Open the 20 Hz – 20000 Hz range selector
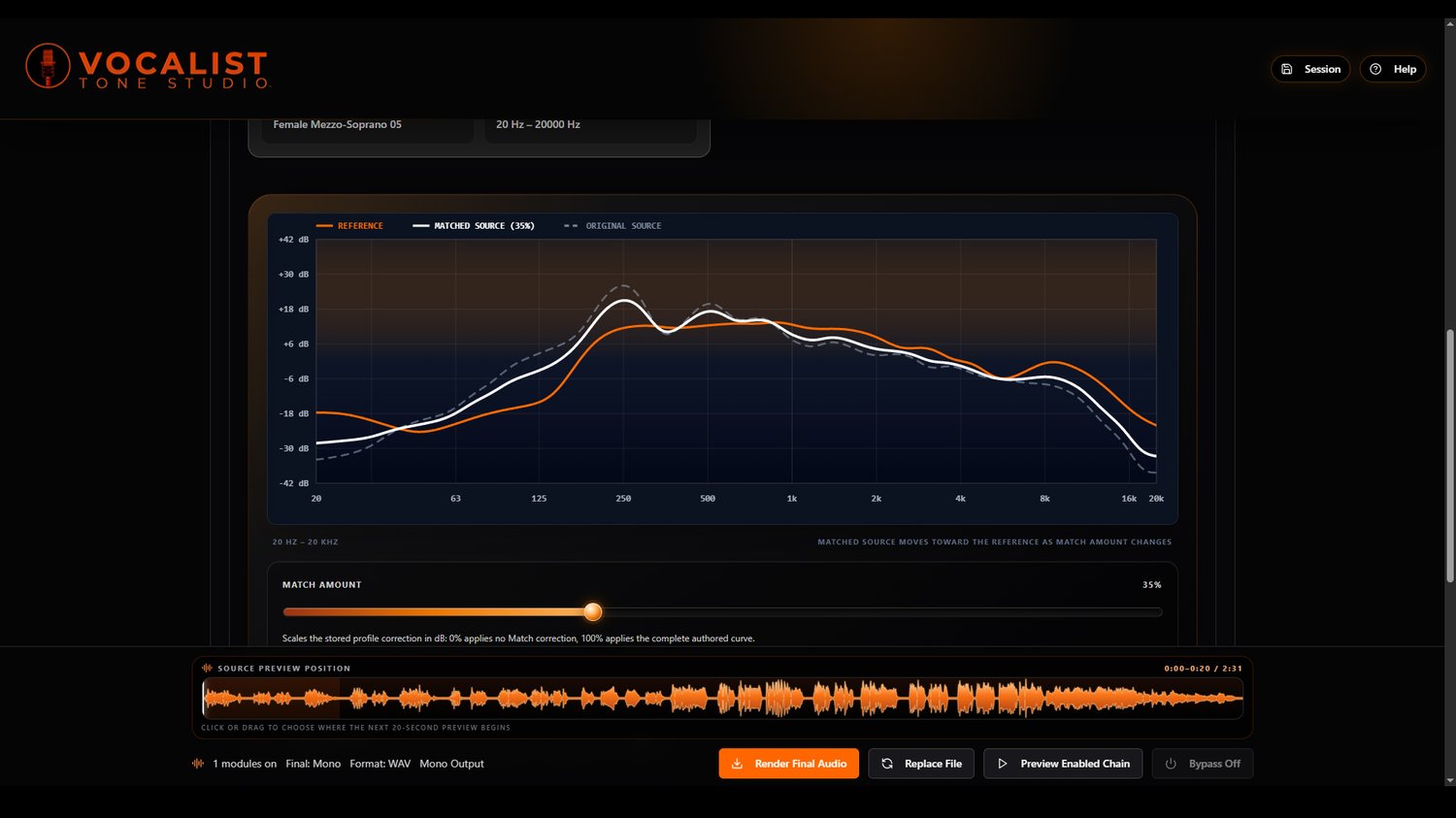The image size is (1456, 818). 590,126
